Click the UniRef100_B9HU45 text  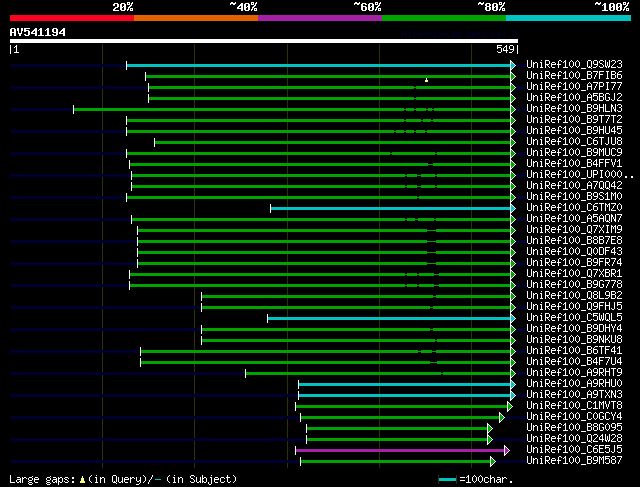coord(574,131)
